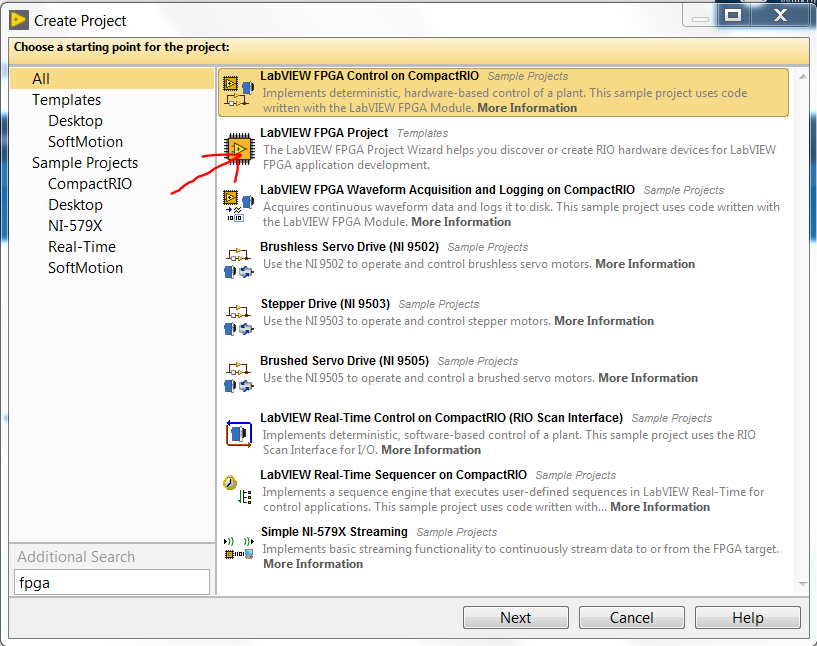Image resolution: width=817 pixels, height=646 pixels.
Task: Select SoftMotion under Templates
Action: tap(85, 142)
